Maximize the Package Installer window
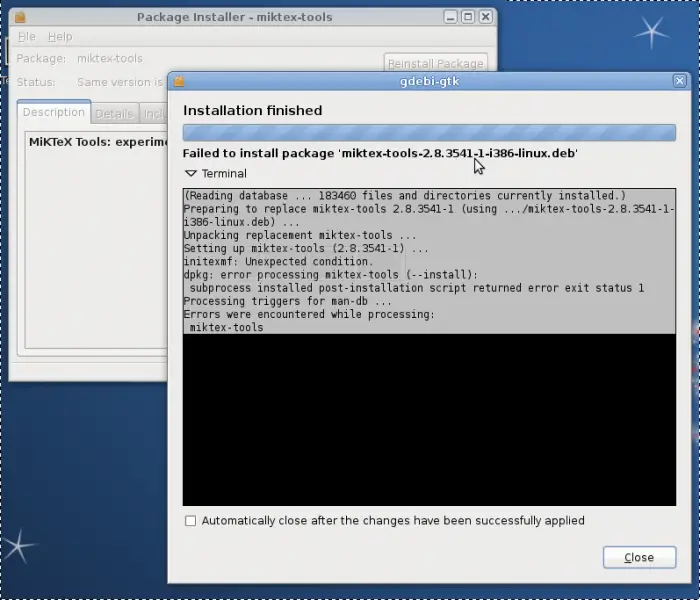Image resolution: width=700 pixels, height=600 pixels. 468,17
